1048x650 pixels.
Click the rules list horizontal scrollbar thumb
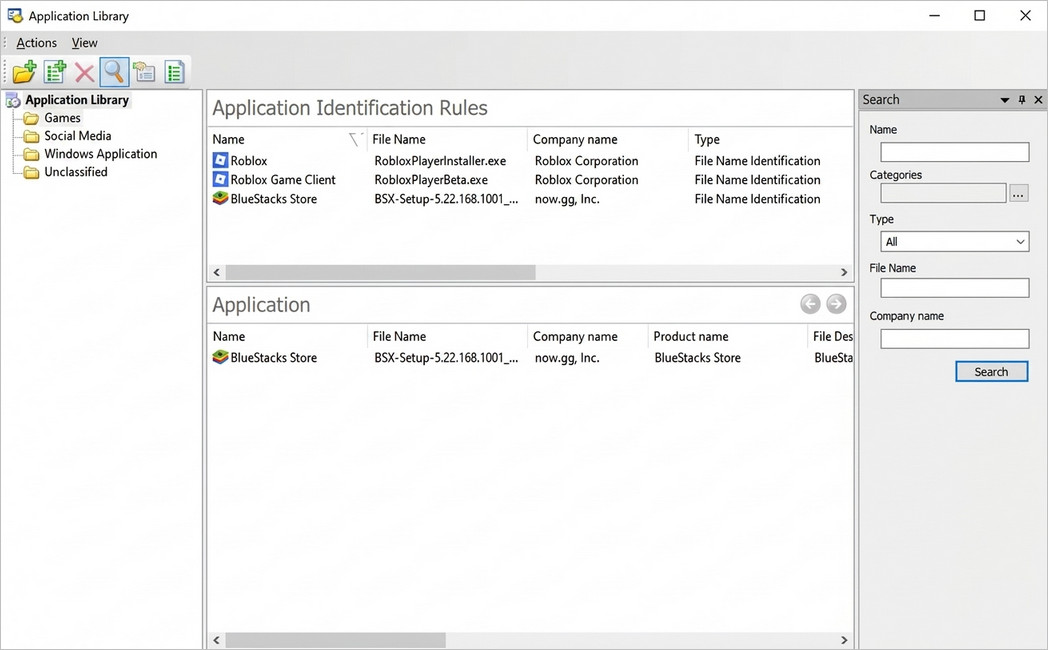[380, 272]
